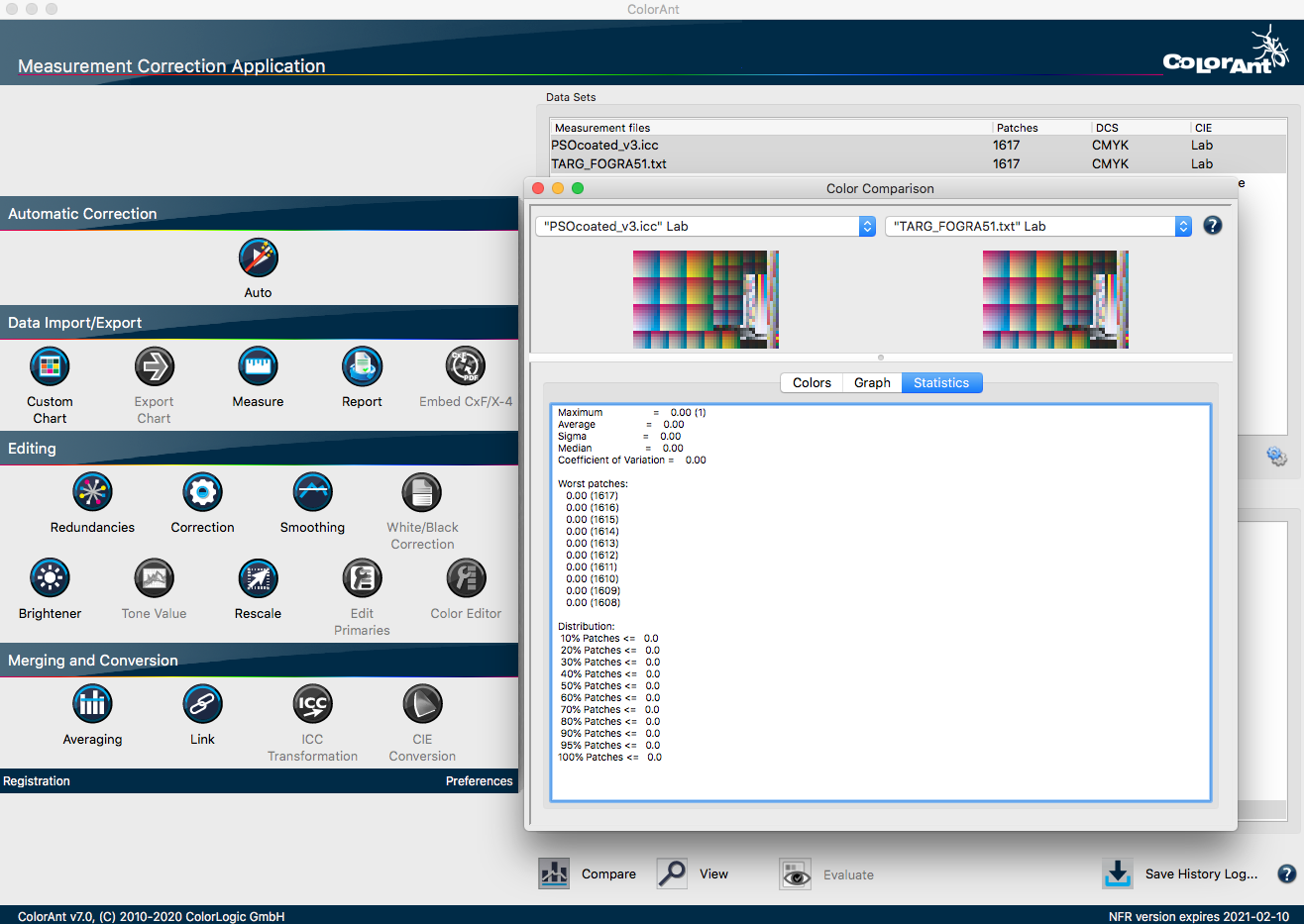Switch to the Colors tab

click(812, 383)
